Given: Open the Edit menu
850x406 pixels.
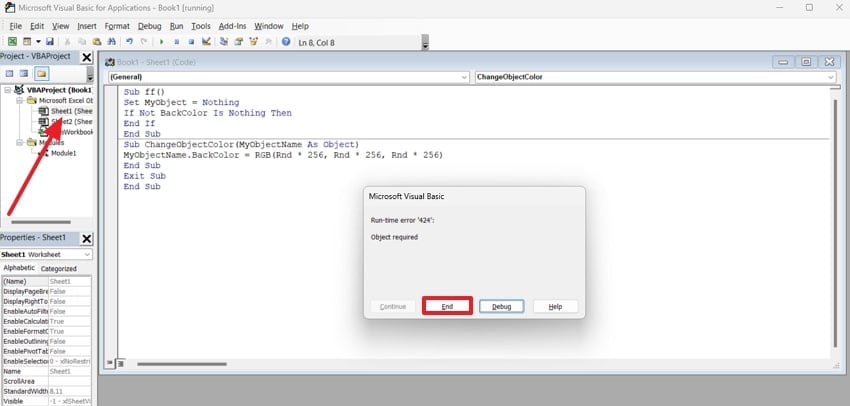Looking at the screenshot, I should pos(37,26).
